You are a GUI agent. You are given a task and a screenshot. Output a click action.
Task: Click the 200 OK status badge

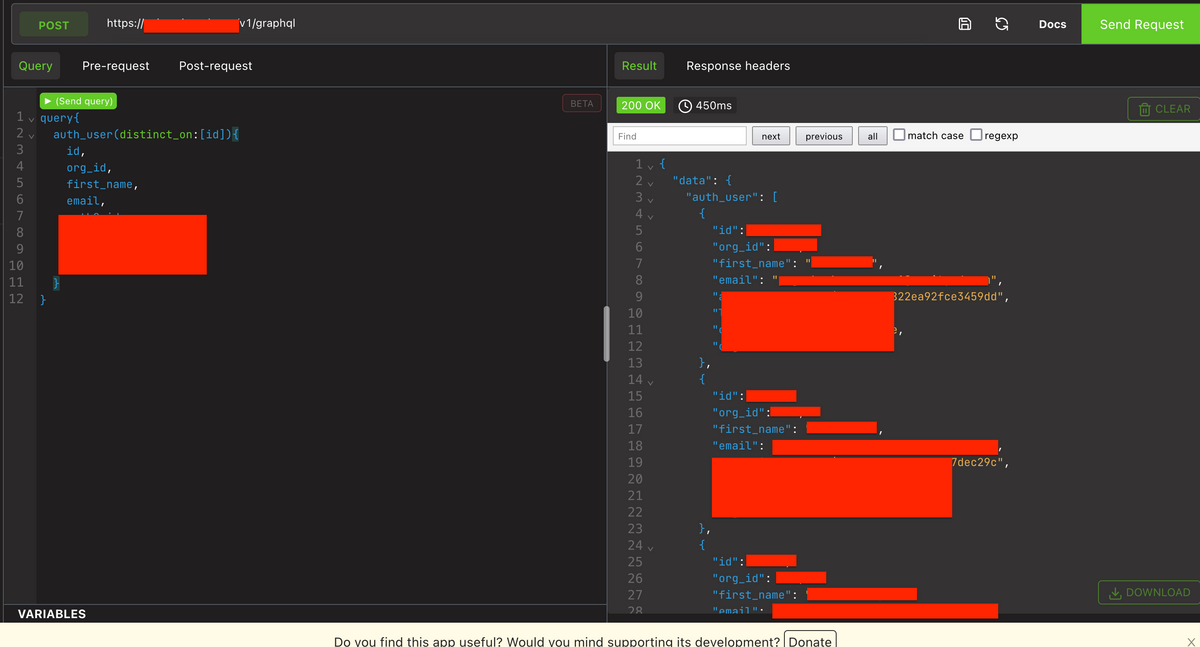point(641,105)
